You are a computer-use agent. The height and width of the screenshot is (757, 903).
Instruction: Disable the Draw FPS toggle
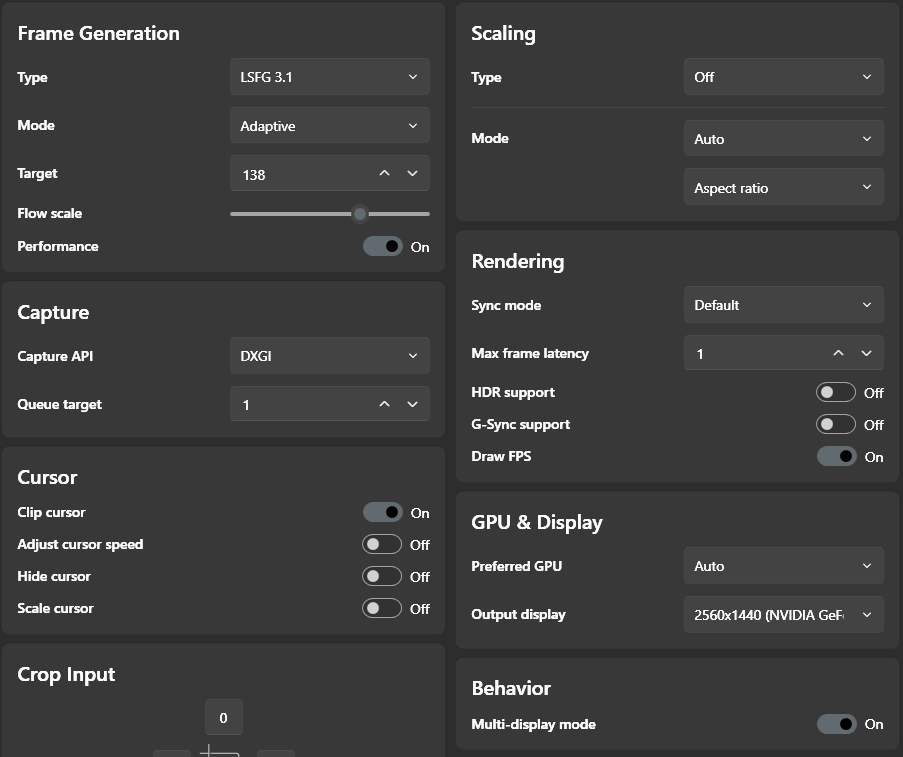tap(836, 457)
